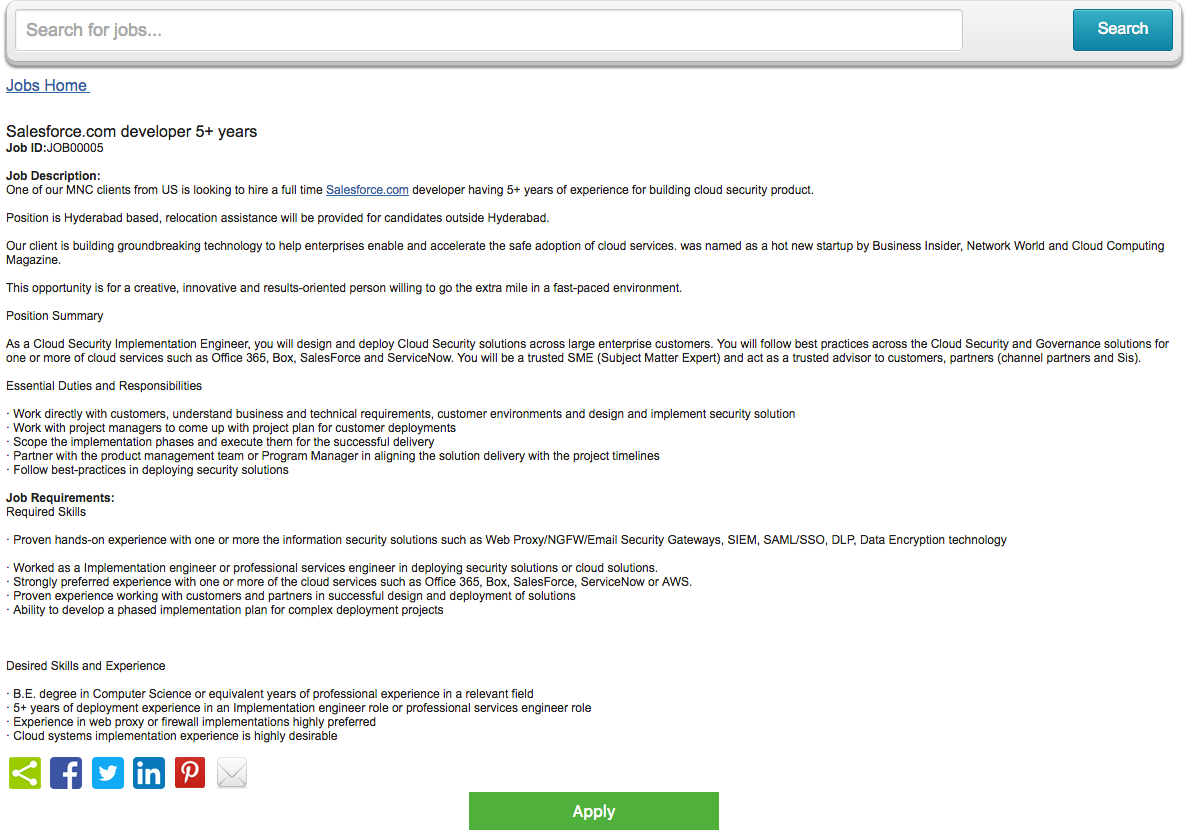Click the Job ID JOB00005 text
This screenshot has height=836, width=1190.
tap(55, 148)
